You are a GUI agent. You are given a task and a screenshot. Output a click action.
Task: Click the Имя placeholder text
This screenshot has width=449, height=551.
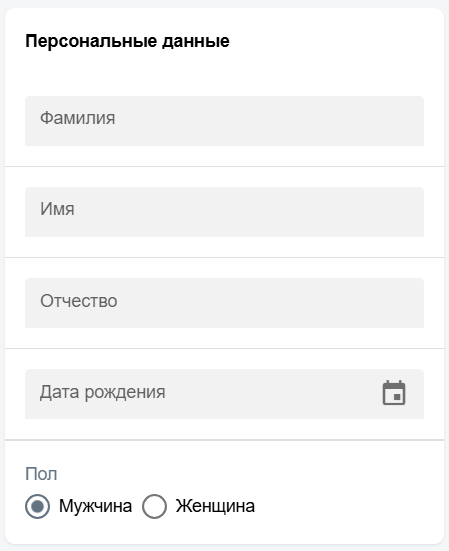[57, 209]
